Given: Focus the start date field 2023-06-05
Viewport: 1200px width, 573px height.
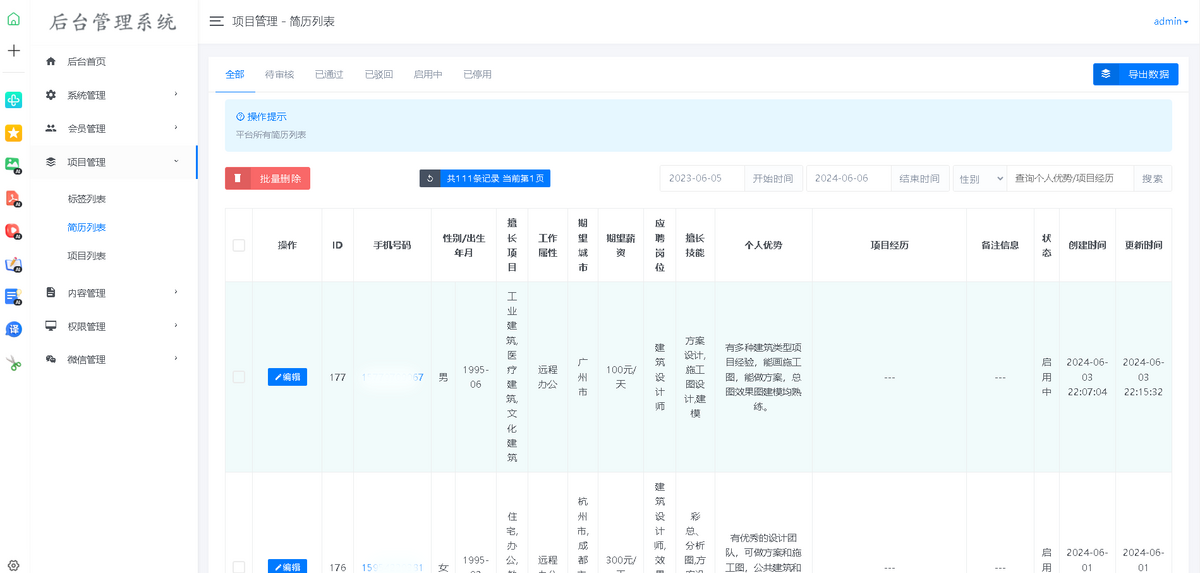Looking at the screenshot, I should 702,179.
